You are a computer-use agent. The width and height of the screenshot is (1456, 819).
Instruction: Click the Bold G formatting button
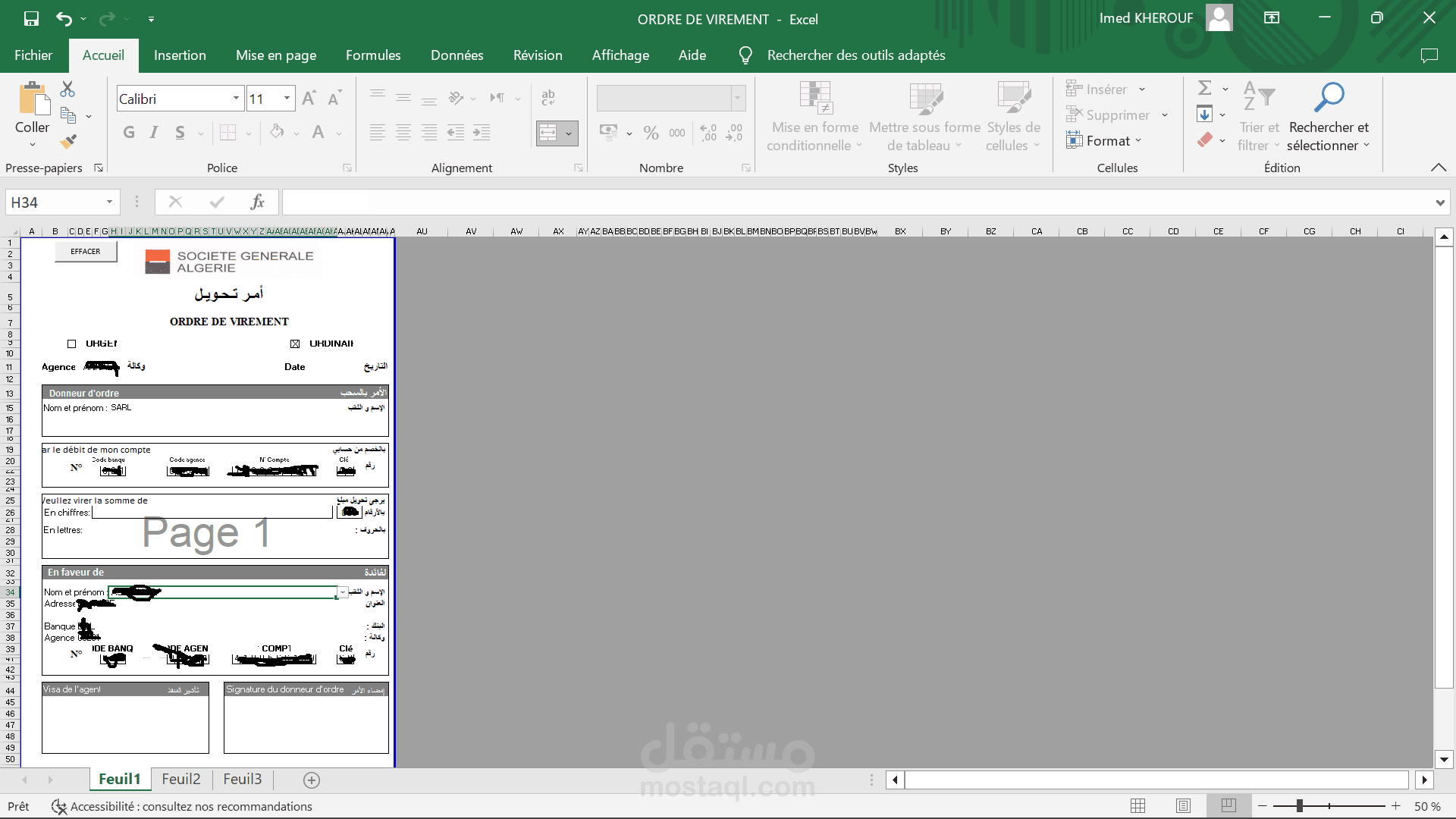(129, 133)
